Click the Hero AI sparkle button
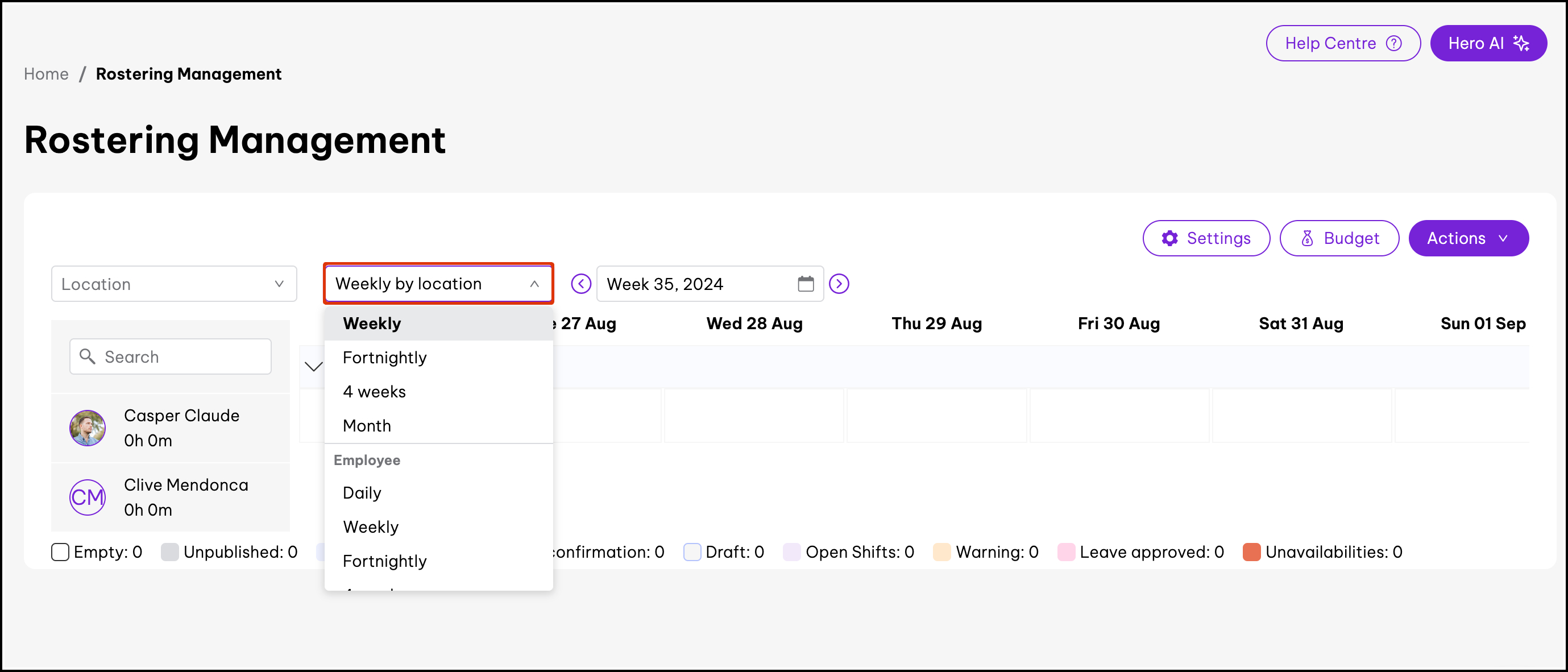The width and height of the screenshot is (1568, 672). [1488, 43]
